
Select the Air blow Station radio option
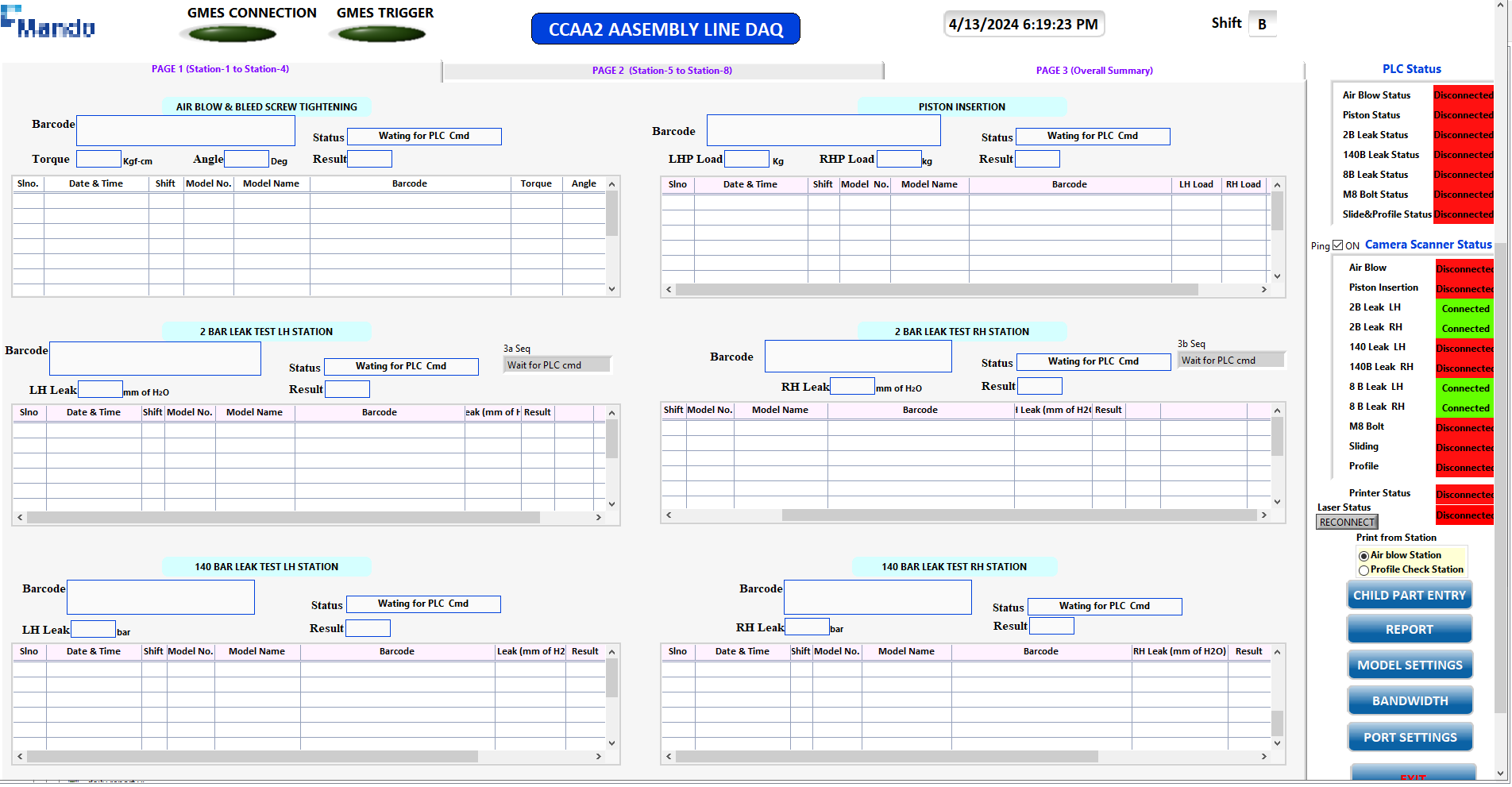click(x=1363, y=556)
